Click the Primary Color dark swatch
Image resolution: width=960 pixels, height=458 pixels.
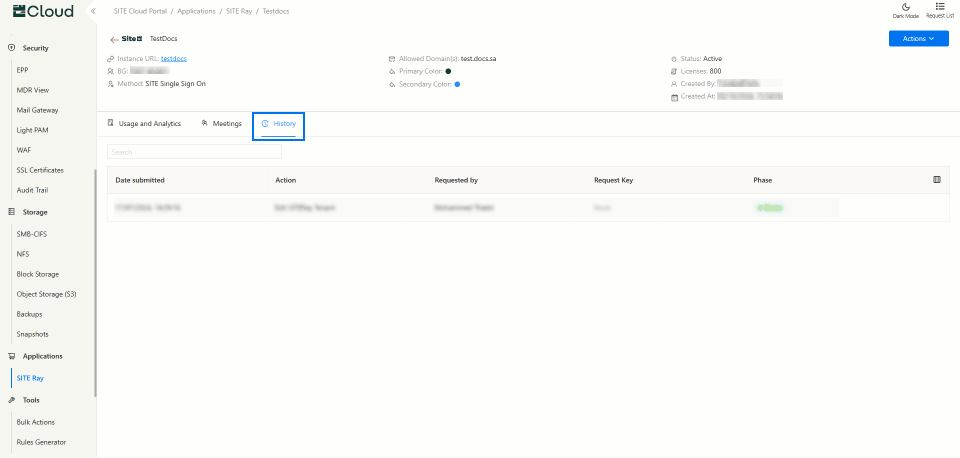pyautogui.click(x=447, y=71)
